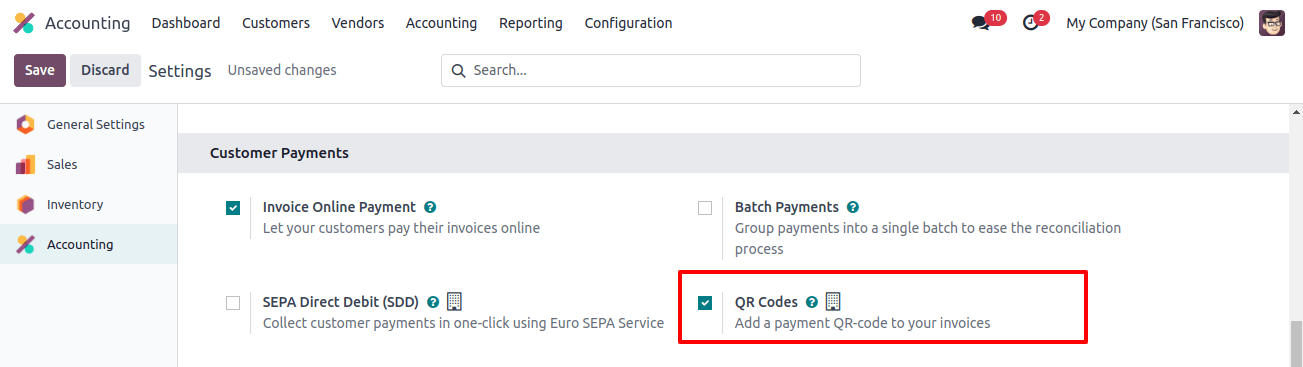The height and width of the screenshot is (367, 1303).
Task: Click the vertical scrollbar thumb
Action: click(1296, 343)
